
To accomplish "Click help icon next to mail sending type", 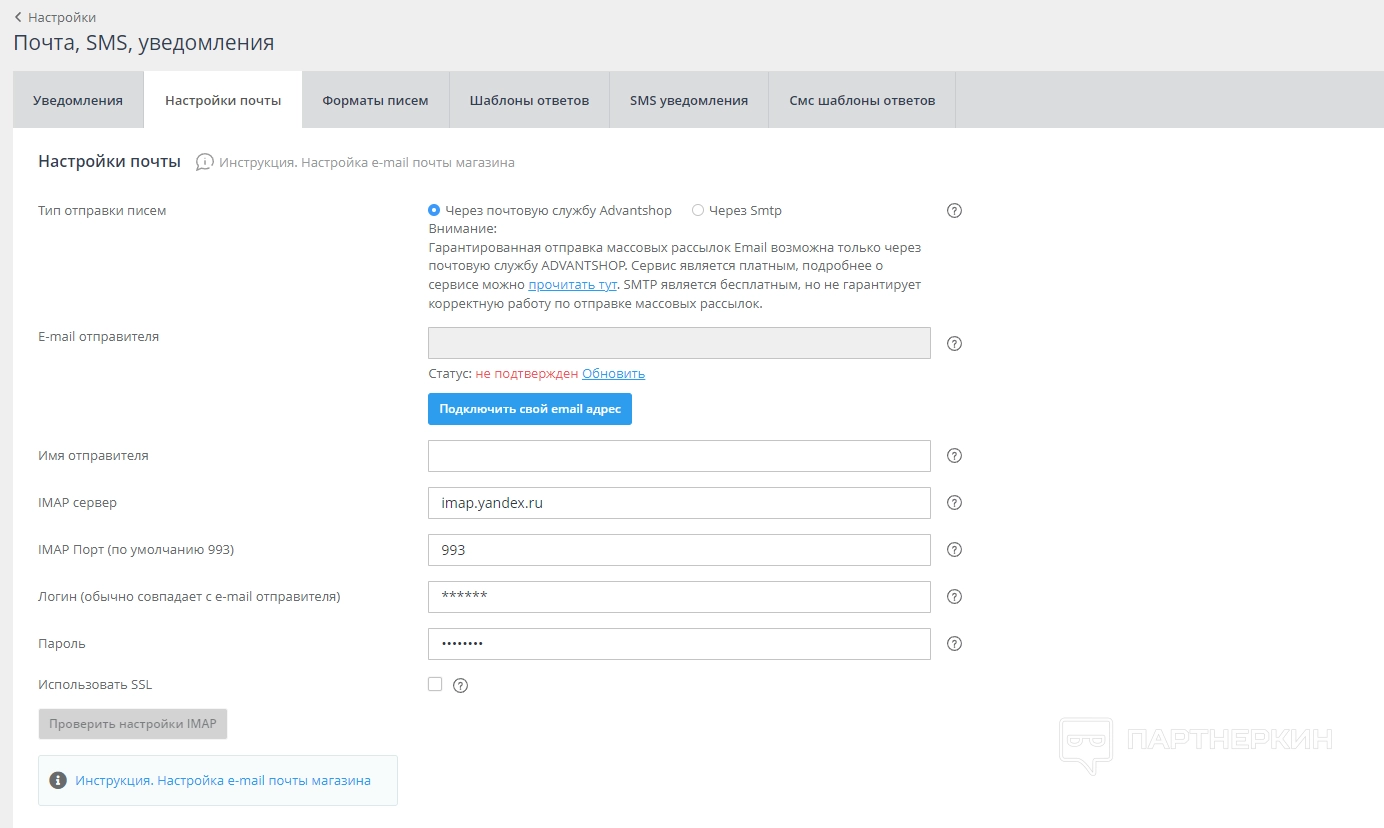I will [x=954, y=211].
